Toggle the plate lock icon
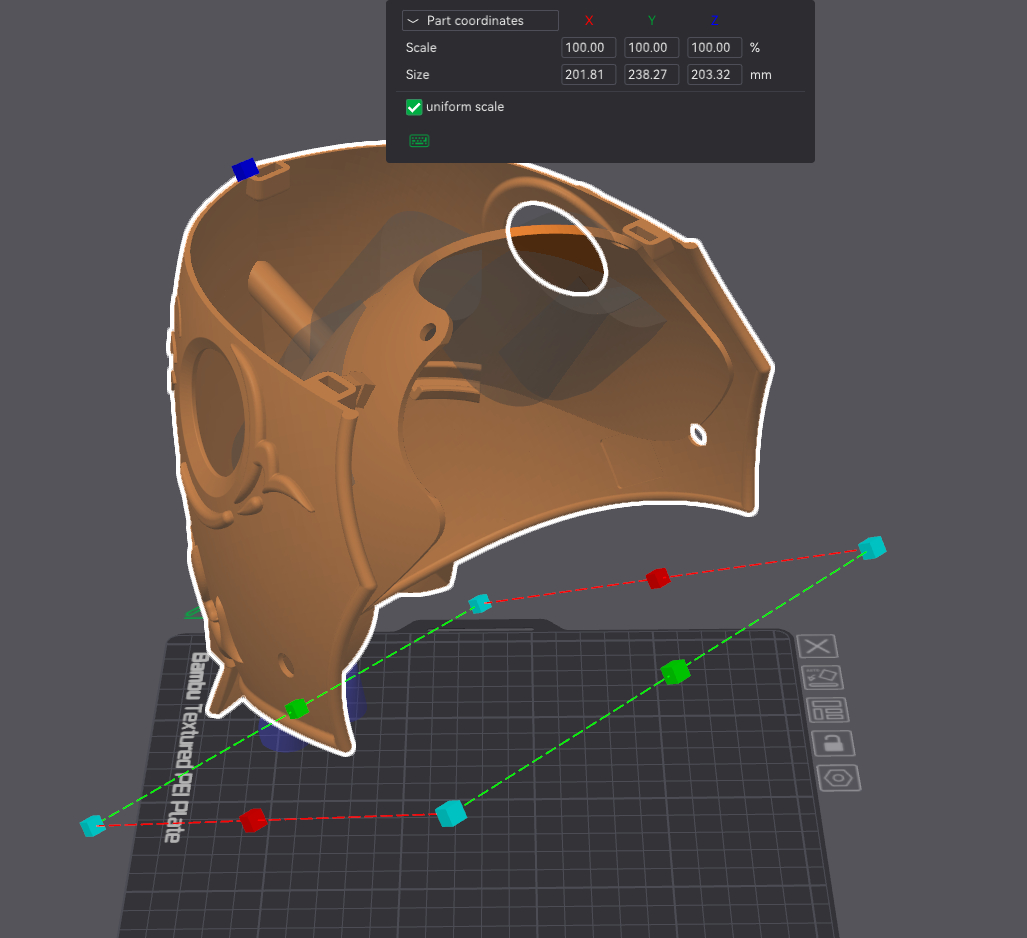The width and height of the screenshot is (1027, 938). click(832, 743)
